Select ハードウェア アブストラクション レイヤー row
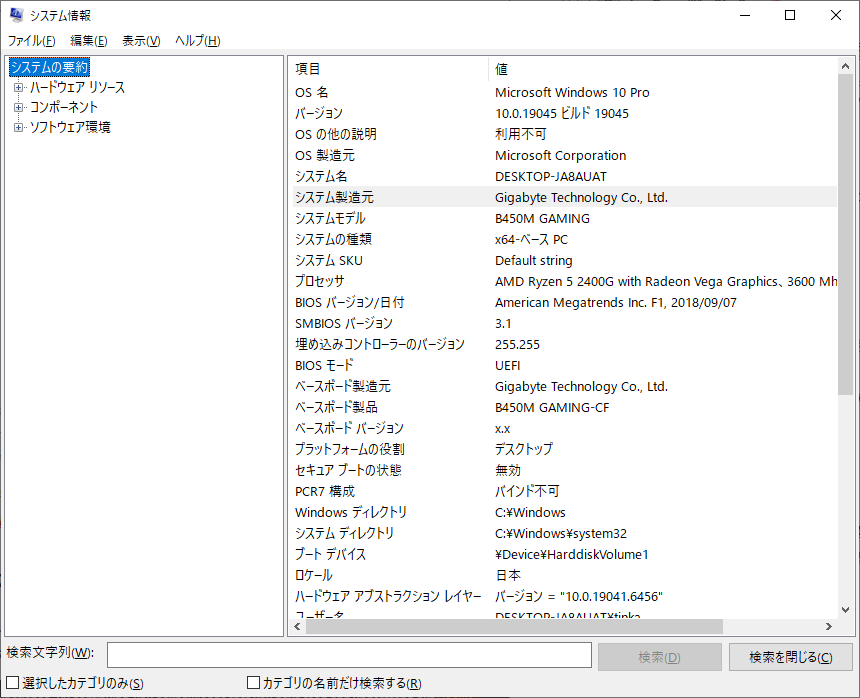 pyautogui.click(x=565, y=597)
